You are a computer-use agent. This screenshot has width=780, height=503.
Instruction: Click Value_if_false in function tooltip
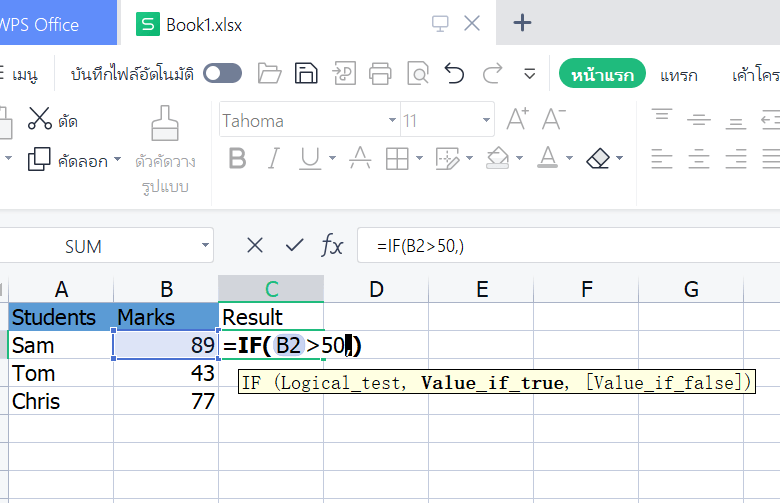tap(664, 383)
